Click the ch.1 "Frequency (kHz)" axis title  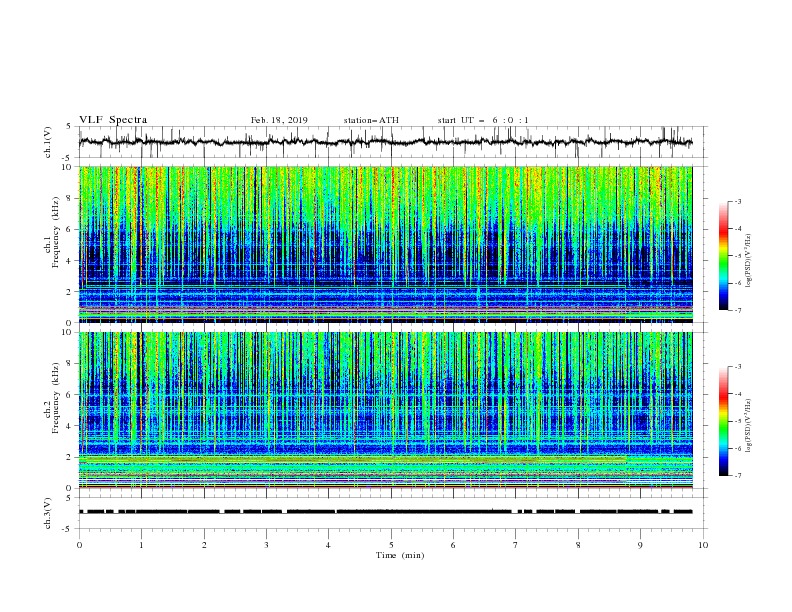point(56,232)
